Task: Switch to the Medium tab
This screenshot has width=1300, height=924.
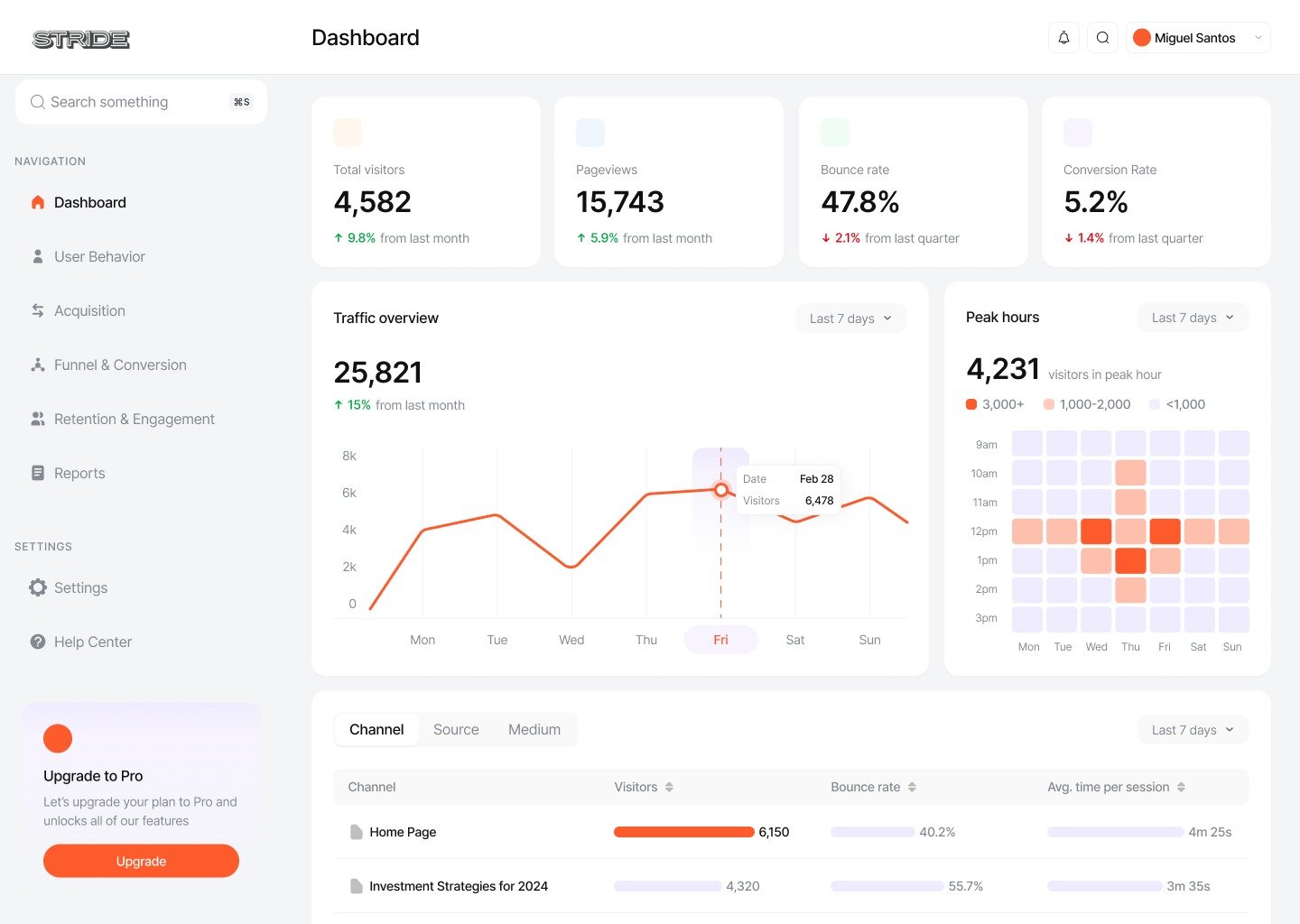Action: tap(534, 729)
